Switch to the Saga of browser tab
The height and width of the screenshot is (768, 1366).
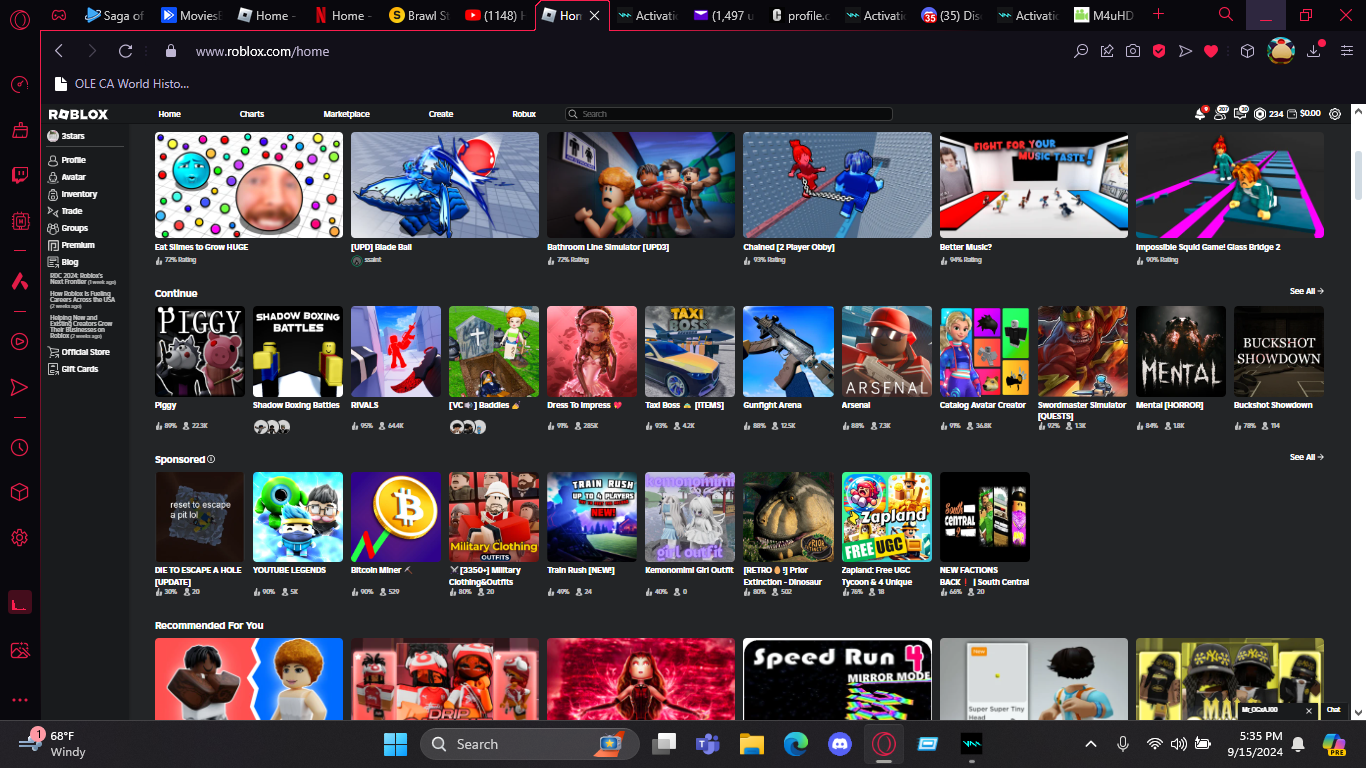click(x=115, y=15)
